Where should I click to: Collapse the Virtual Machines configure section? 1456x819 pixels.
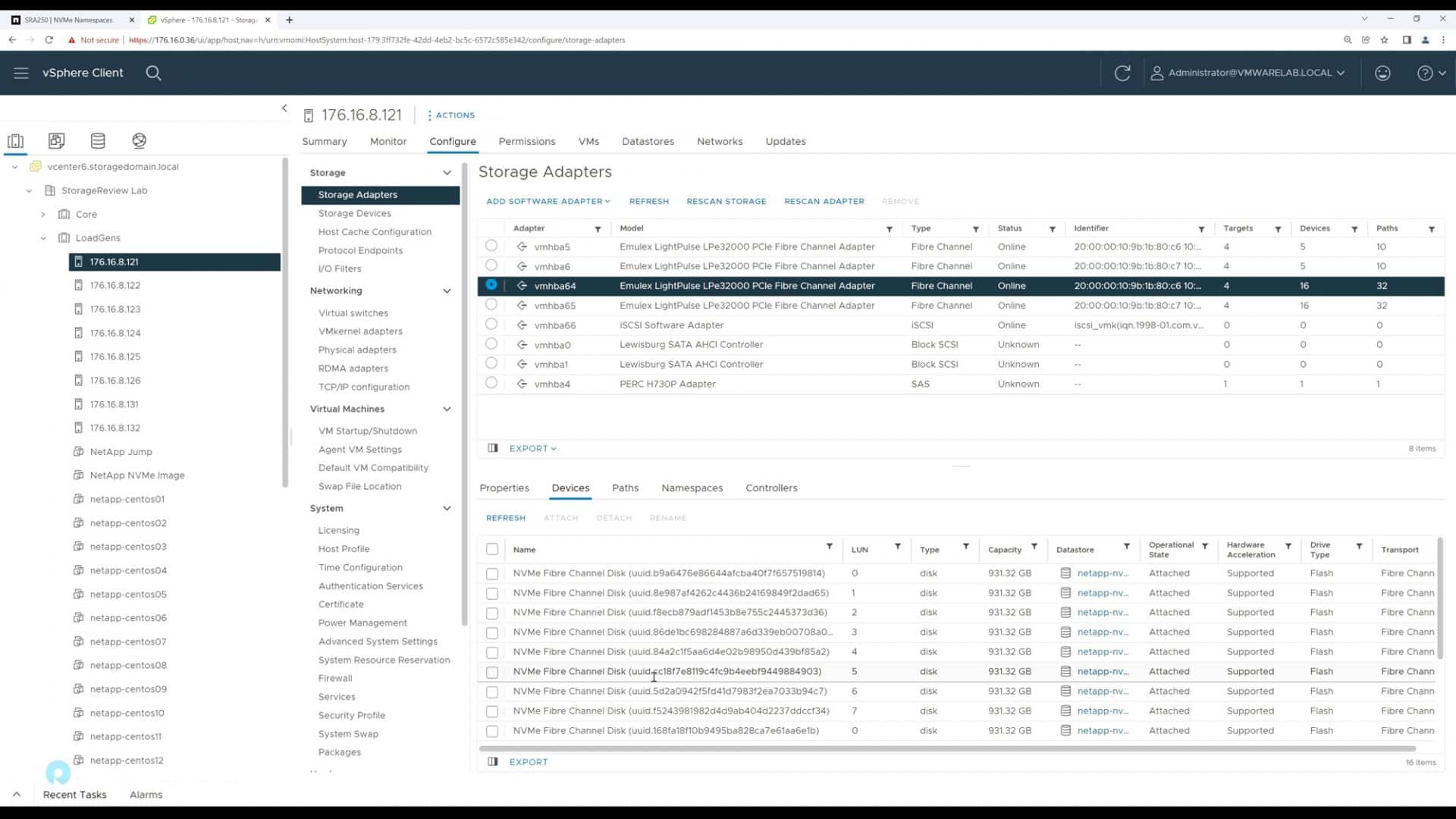[447, 409]
